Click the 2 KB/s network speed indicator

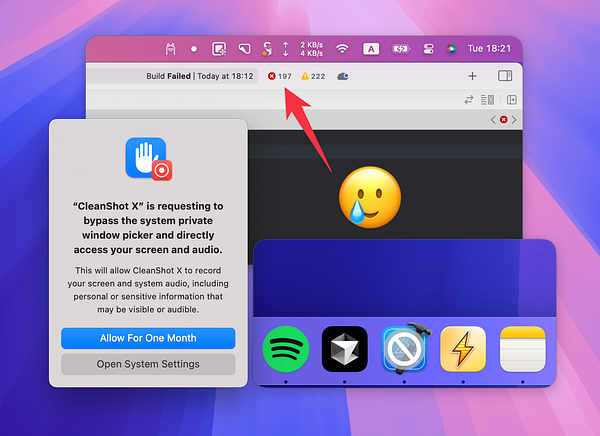[x=311, y=49]
